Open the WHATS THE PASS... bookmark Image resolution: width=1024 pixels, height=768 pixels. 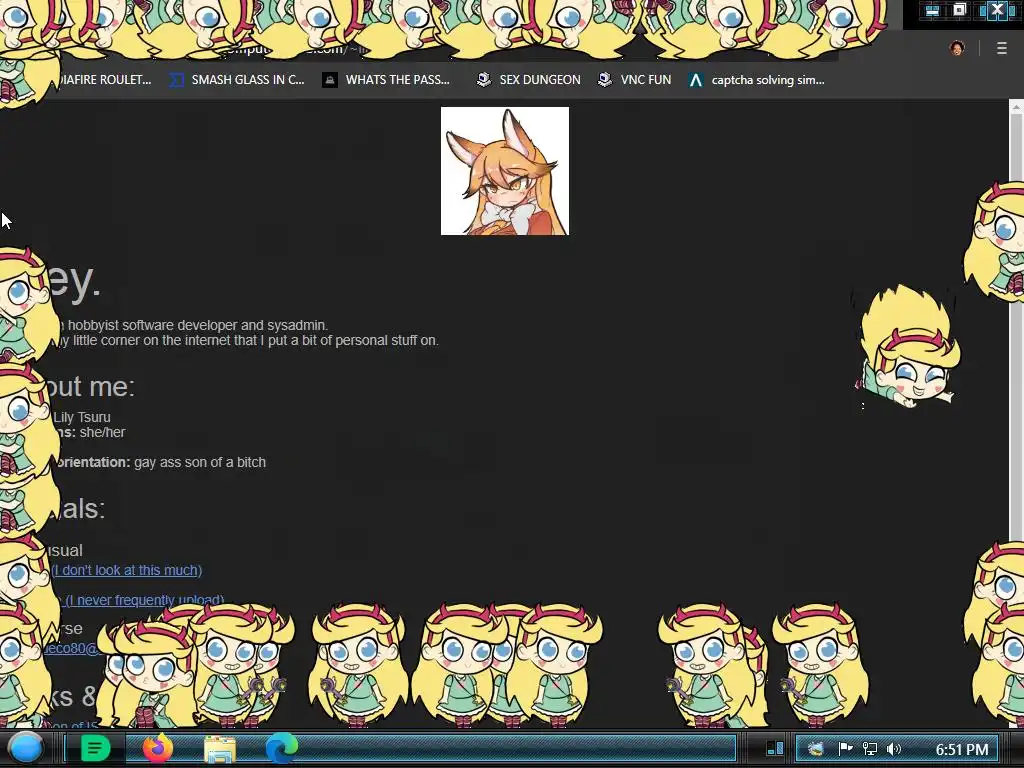(386, 80)
